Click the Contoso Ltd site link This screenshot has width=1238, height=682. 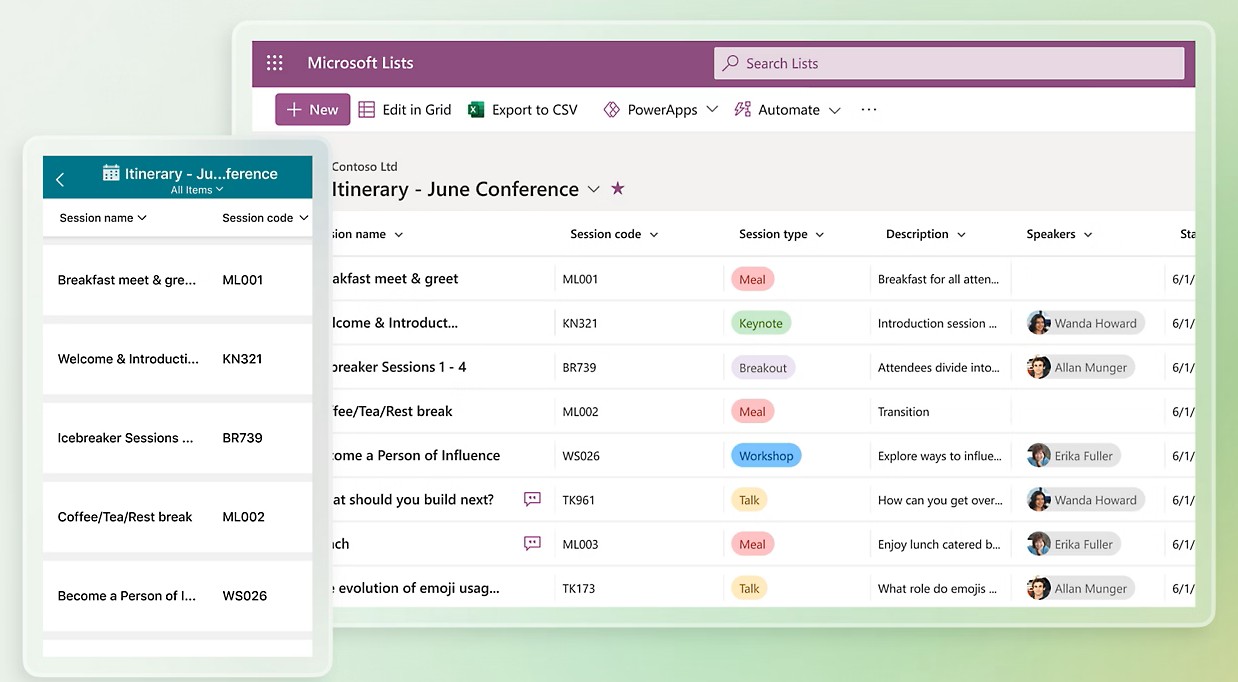coord(364,167)
